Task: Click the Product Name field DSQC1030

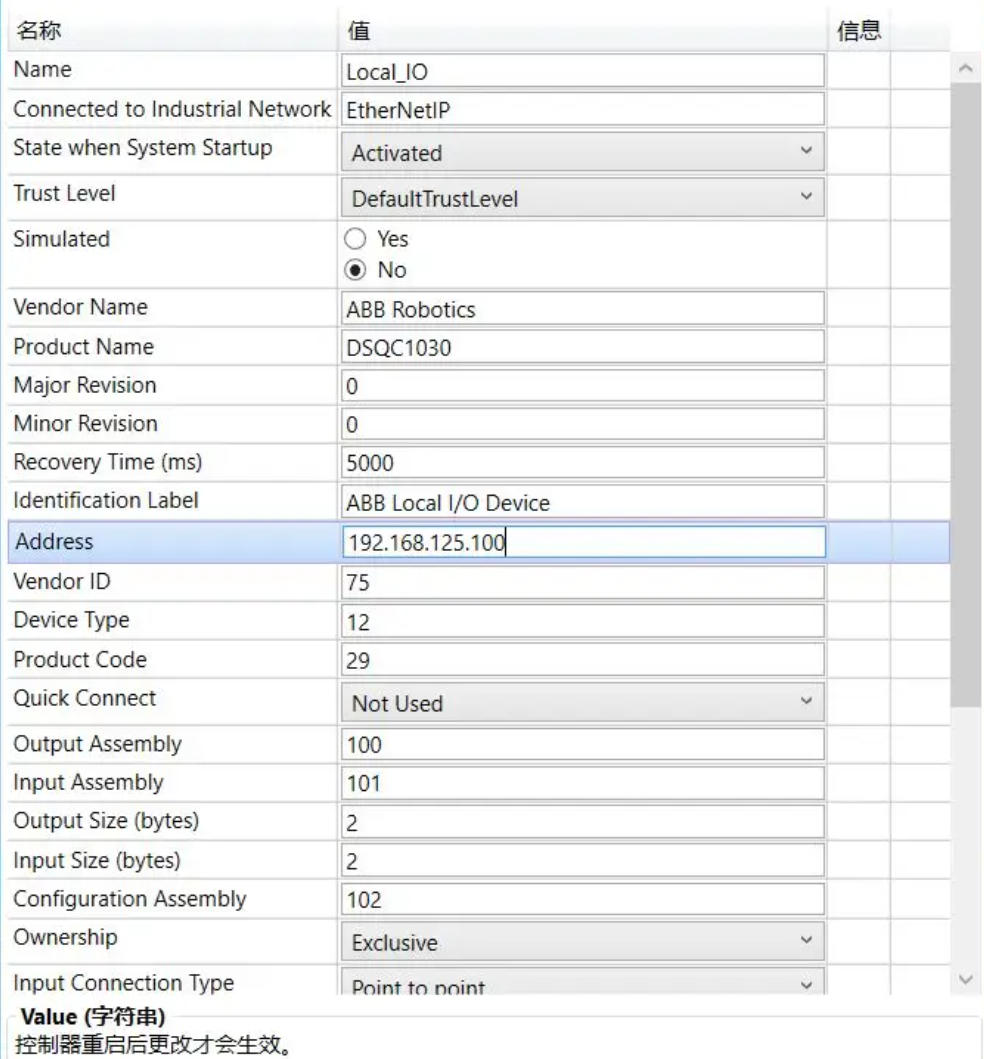Action: [583, 347]
